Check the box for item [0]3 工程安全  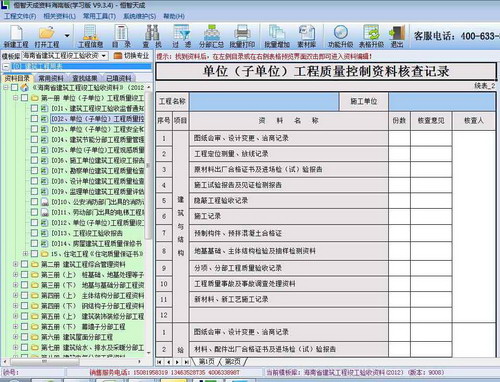tap(34, 129)
